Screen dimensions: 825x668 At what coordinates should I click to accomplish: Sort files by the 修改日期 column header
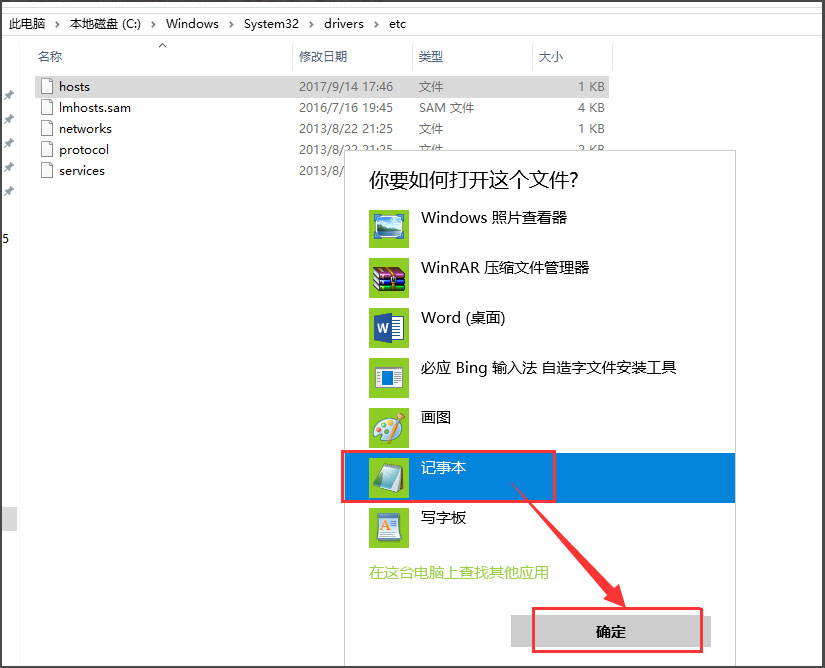point(319,57)
